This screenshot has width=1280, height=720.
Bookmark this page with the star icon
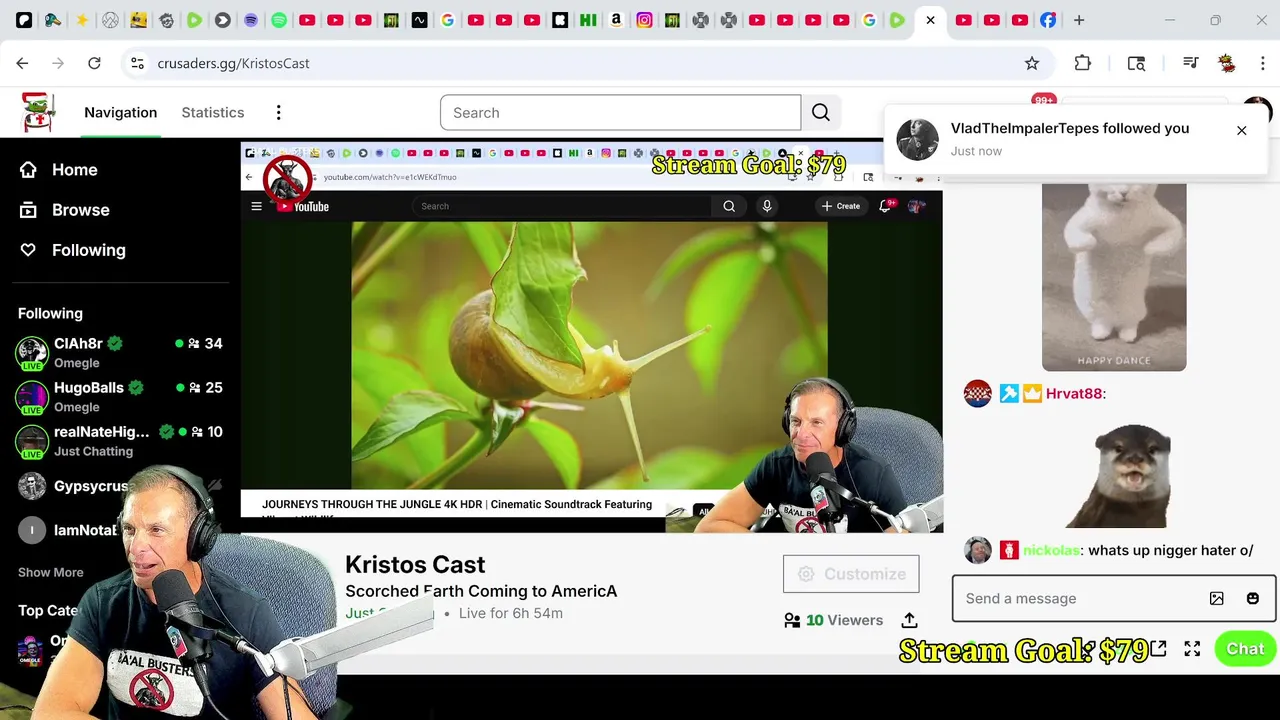pos(1032,63)
